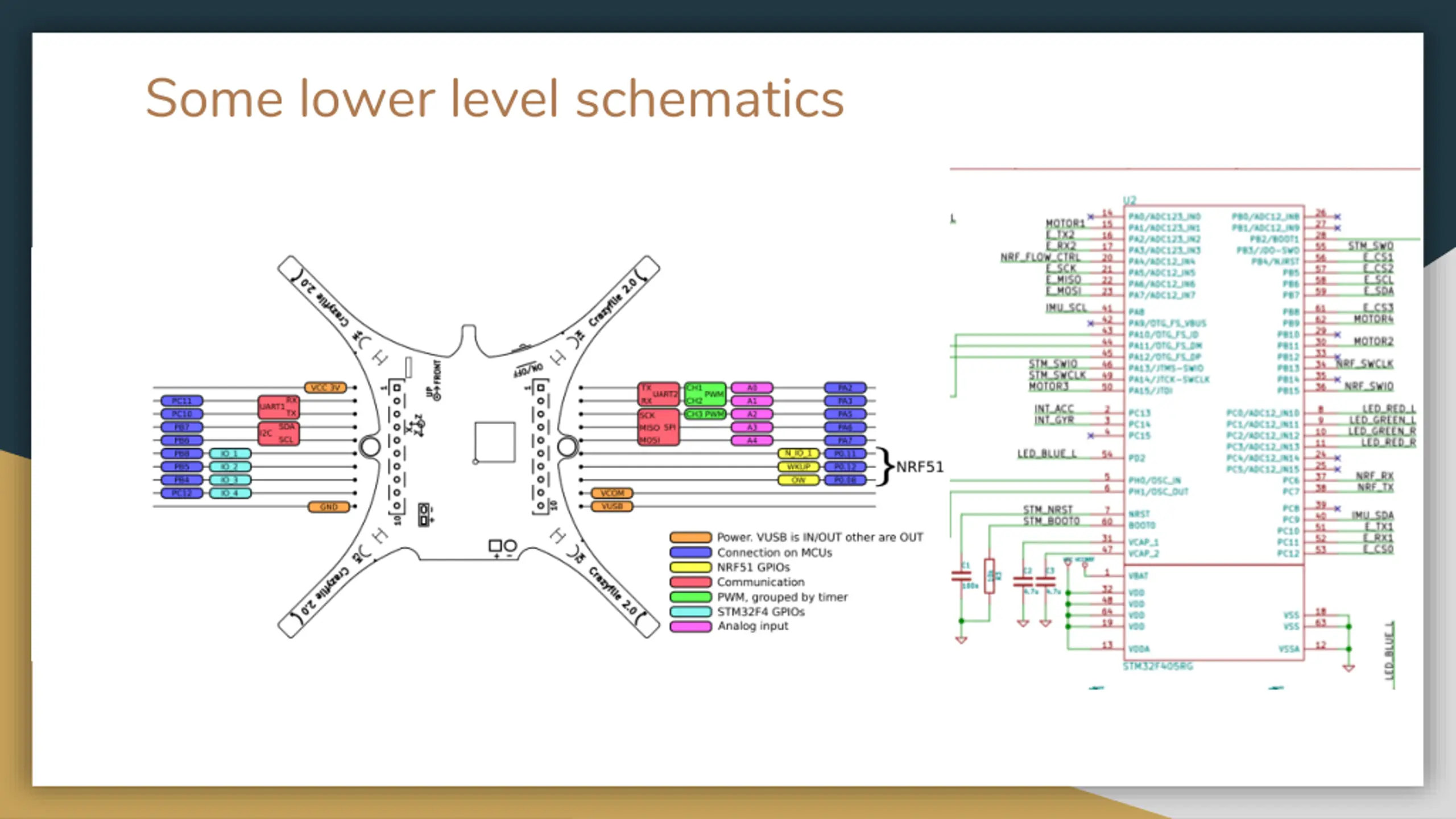1456x819 pixels.
Task: Click the magenta Analog input legend swatch
Action: click(x=691, y=627)
